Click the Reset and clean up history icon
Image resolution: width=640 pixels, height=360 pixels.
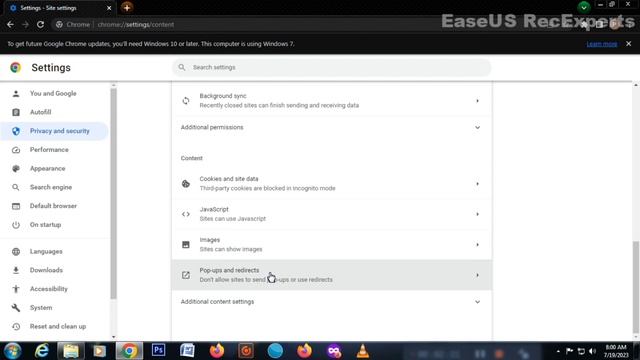point(16,327)
